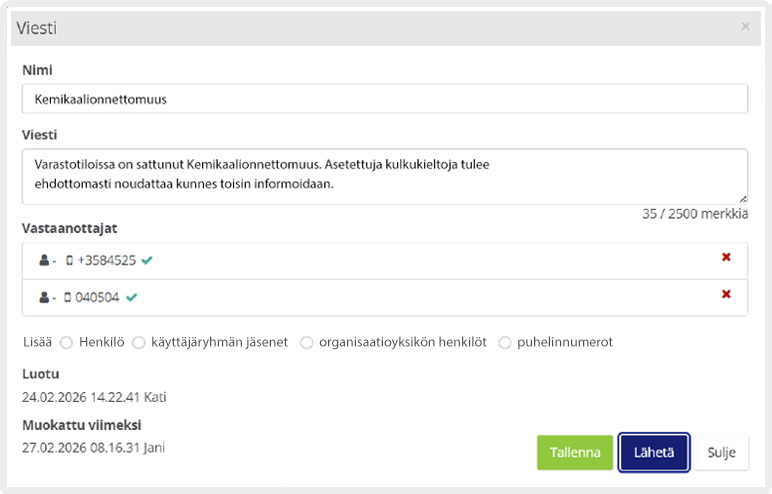This screenshot has width=772, height=494.
Task: Click green checkmark beside +3584525
Action: (147, 260)
